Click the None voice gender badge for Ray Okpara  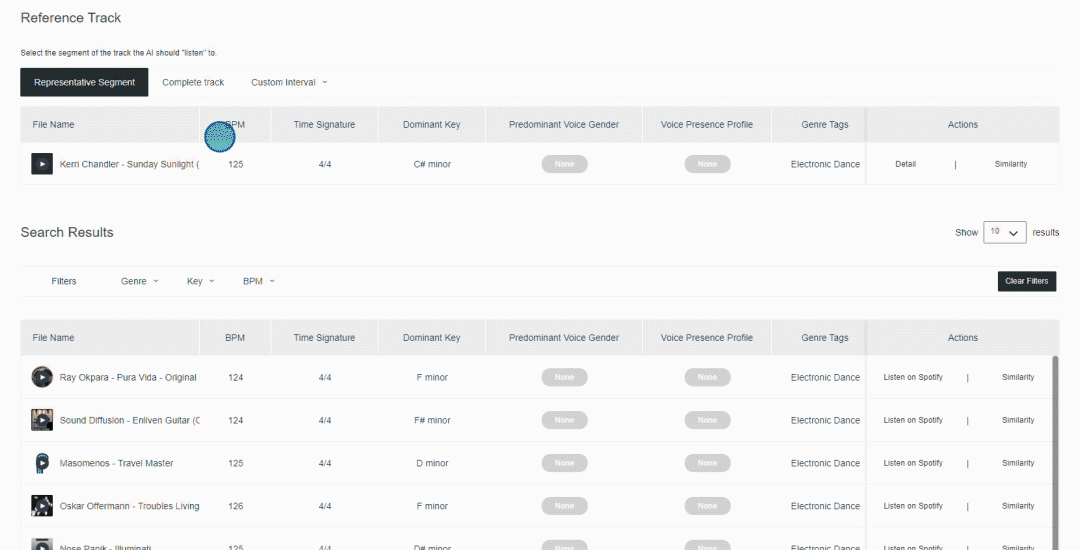coord(564,377)
